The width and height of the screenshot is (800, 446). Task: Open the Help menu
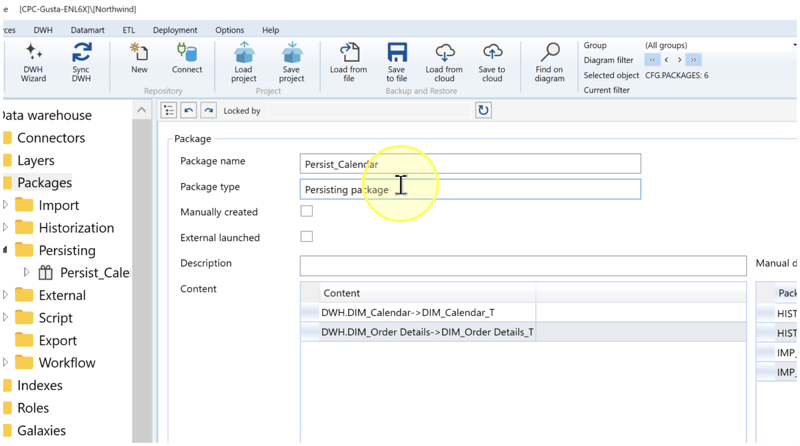[x=270, y=30]
